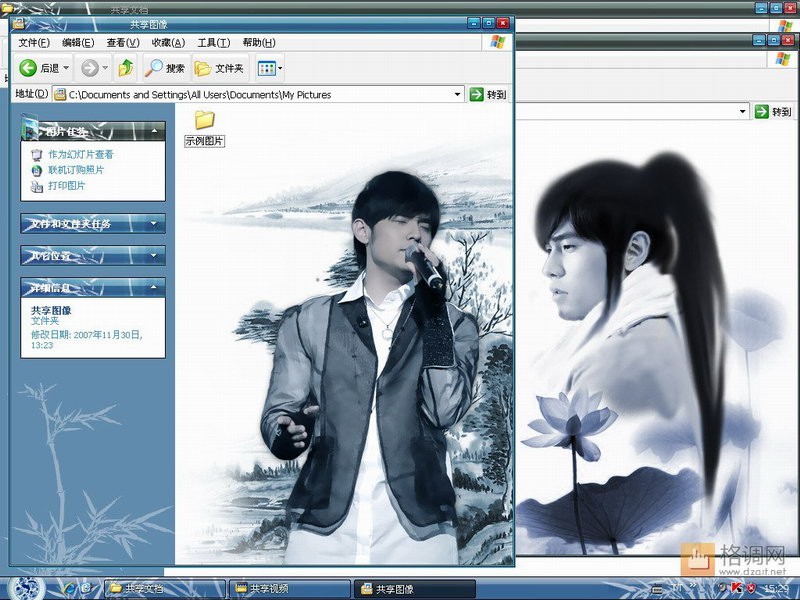Click the 示例图片 folder label

pos(204,141)
